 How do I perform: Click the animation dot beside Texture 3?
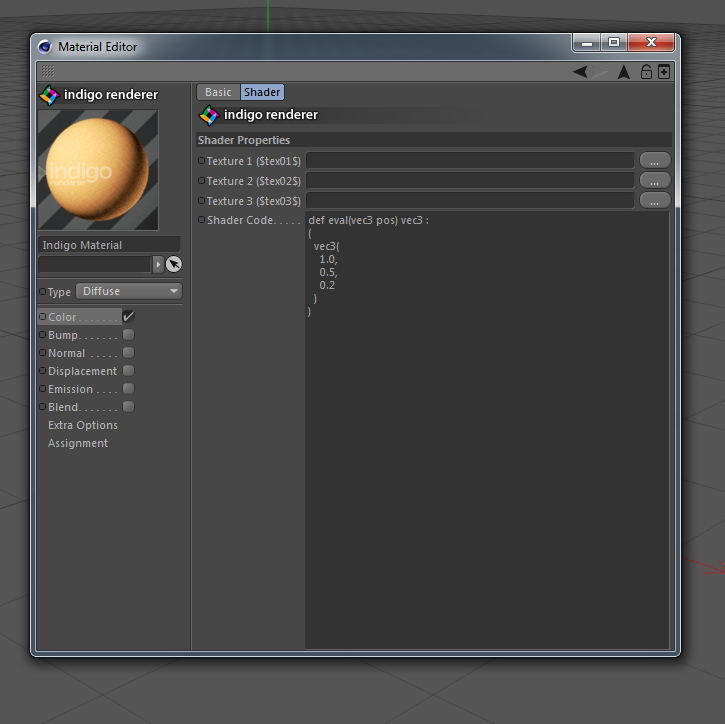[202, 200]
